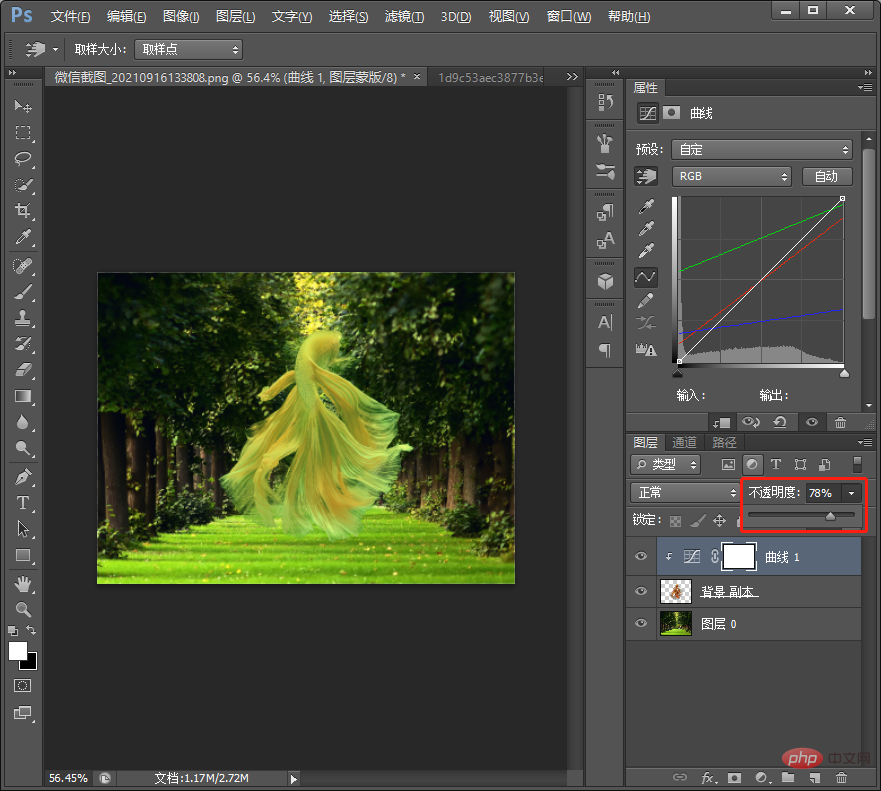Hide the 曲线 1 layer

click(x=642, y=557)
